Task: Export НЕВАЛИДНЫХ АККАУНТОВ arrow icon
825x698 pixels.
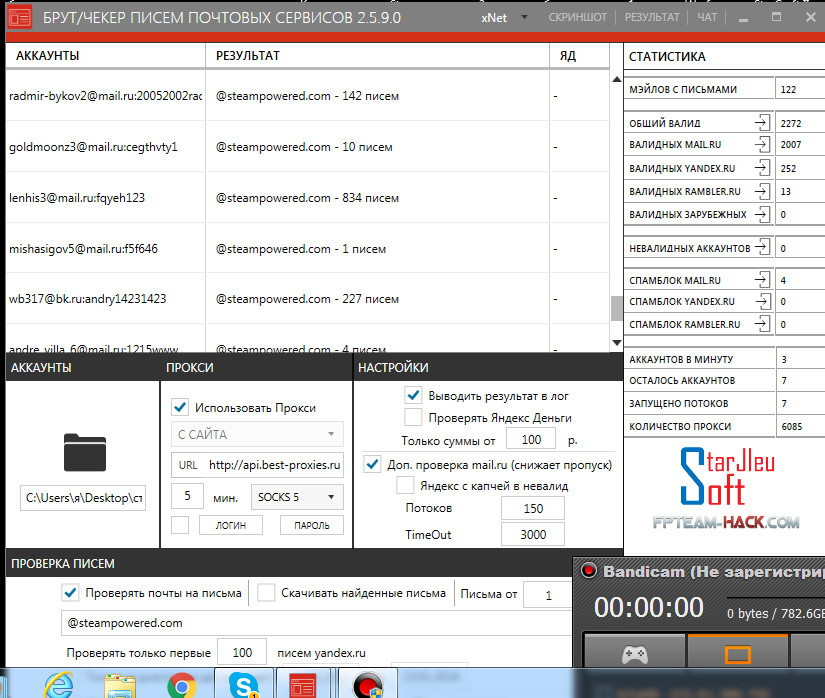Action: click(762, 247)
